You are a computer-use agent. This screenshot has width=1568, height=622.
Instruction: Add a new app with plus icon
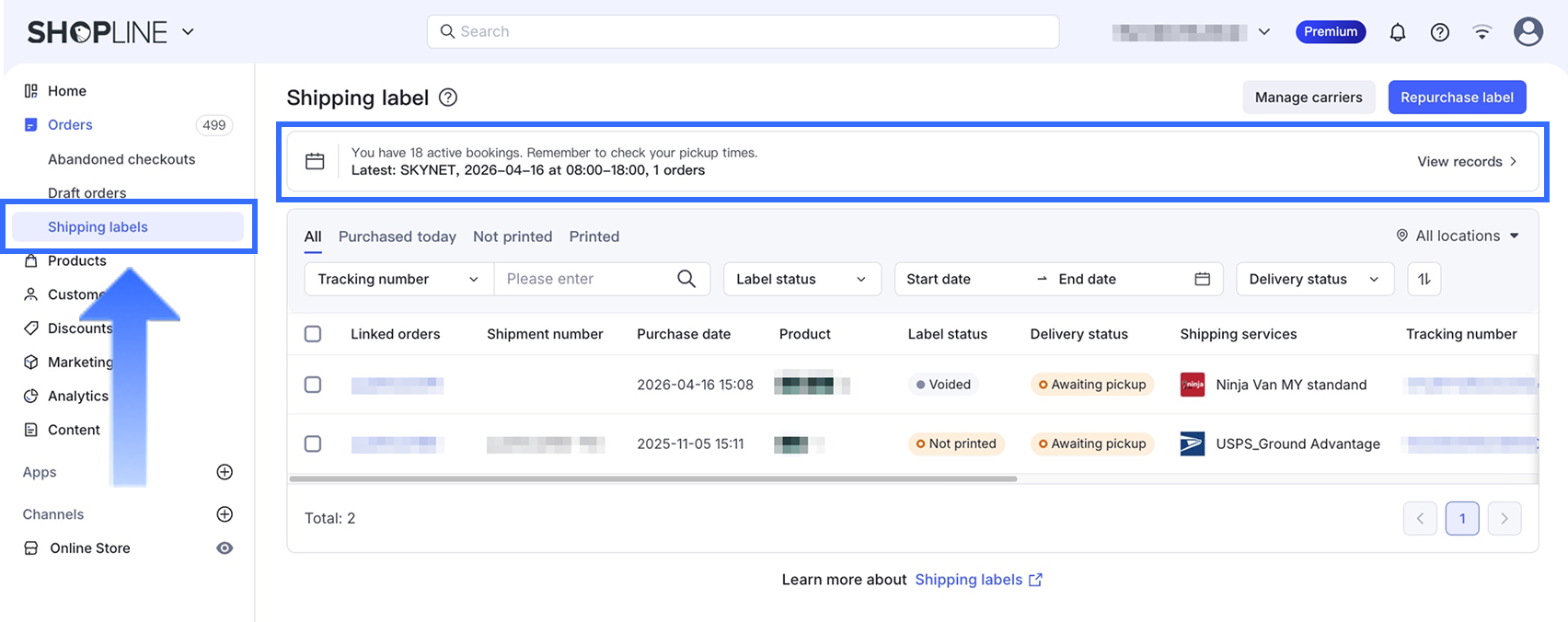pos(225,472)
